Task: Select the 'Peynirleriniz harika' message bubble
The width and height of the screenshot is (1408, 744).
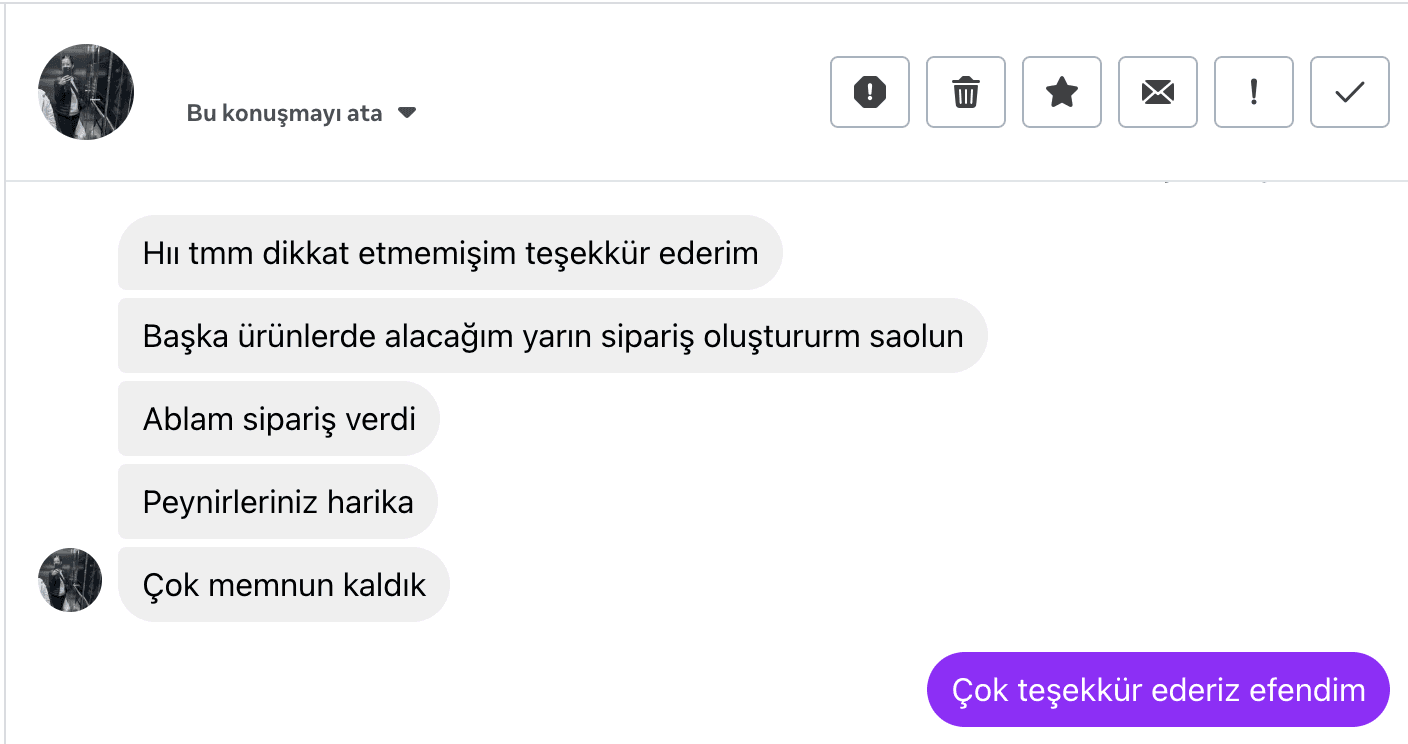Action: coord(277,502)
